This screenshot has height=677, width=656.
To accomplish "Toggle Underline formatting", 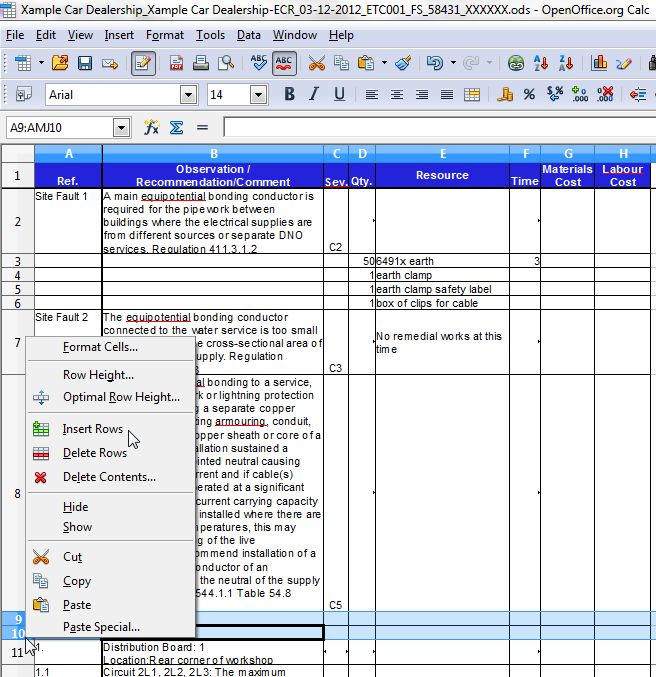I will 339,94.
